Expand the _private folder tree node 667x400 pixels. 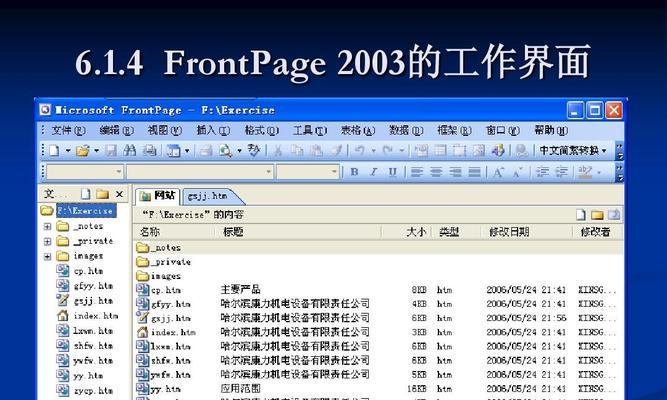tap(48, 241)
